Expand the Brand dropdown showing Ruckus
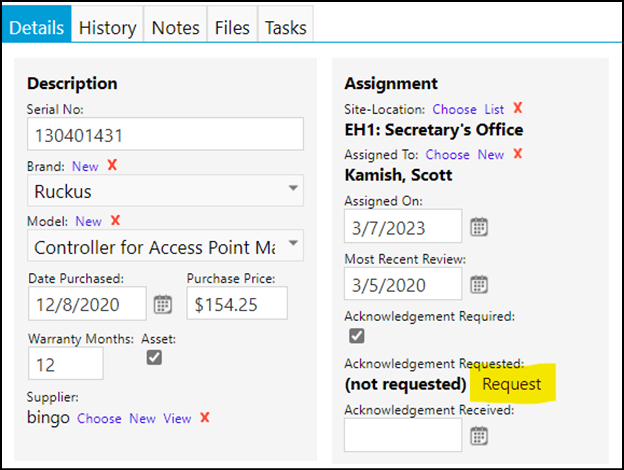624x470 pixels. point(165,191)
